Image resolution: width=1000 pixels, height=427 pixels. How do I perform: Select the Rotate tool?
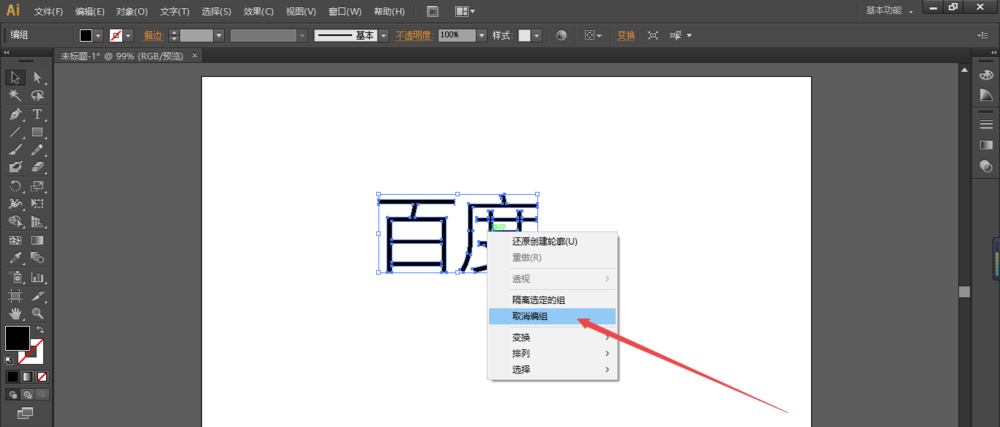tap(15, 186)
